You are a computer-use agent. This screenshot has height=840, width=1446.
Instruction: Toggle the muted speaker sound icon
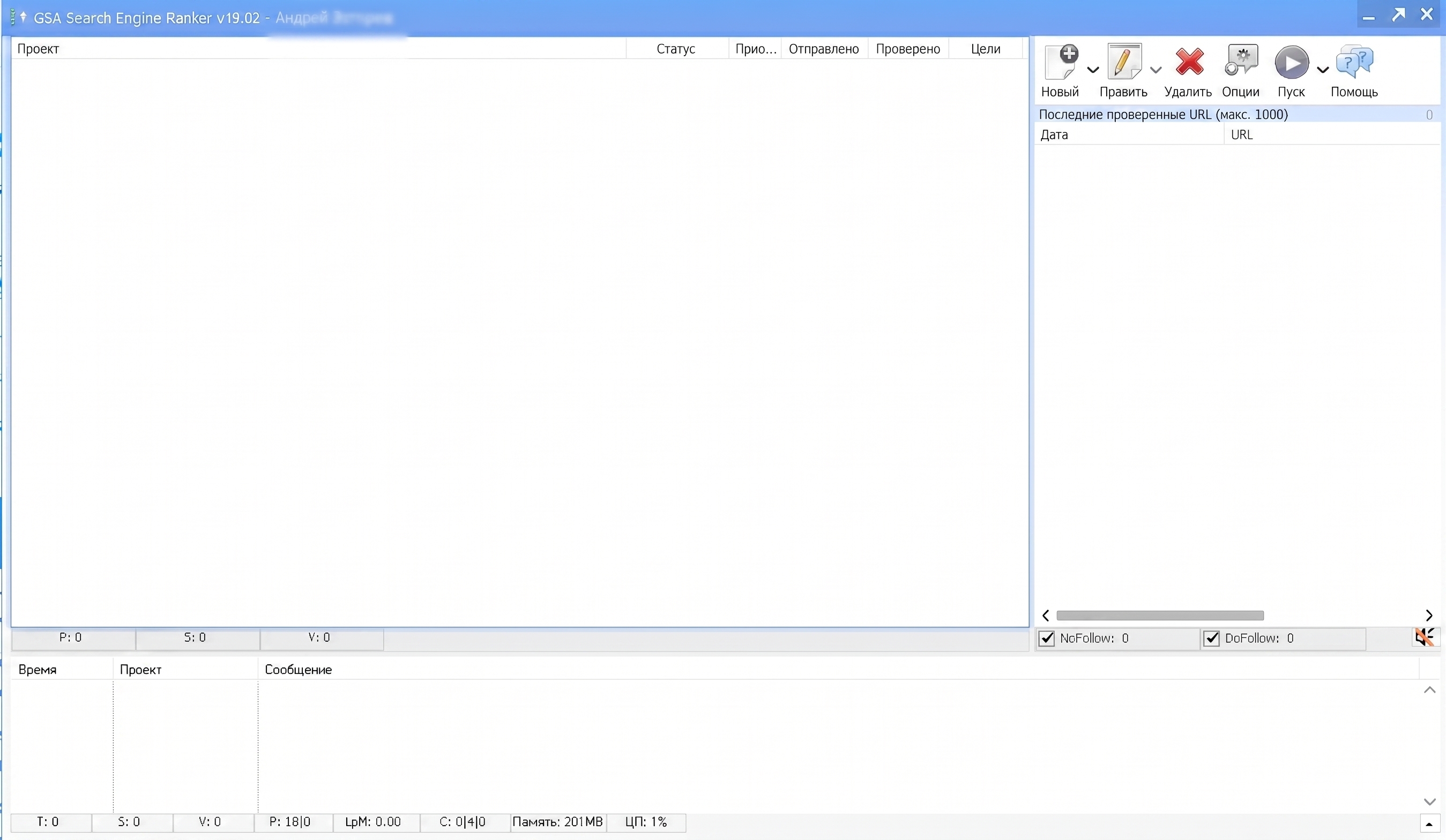pyautogui.click(x=1425, y=637)
